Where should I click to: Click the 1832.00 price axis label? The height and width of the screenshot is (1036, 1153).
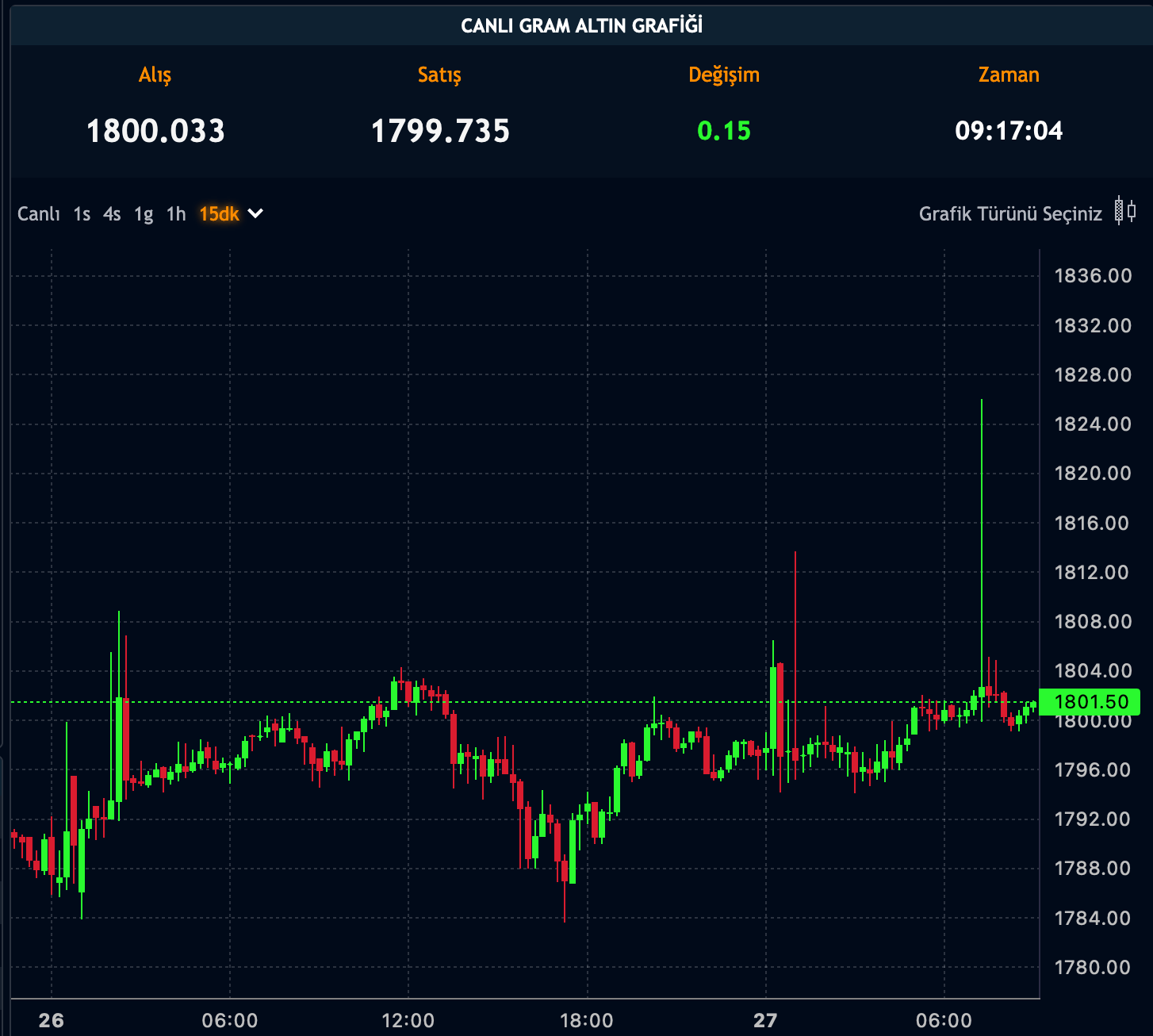point(1093,325)
